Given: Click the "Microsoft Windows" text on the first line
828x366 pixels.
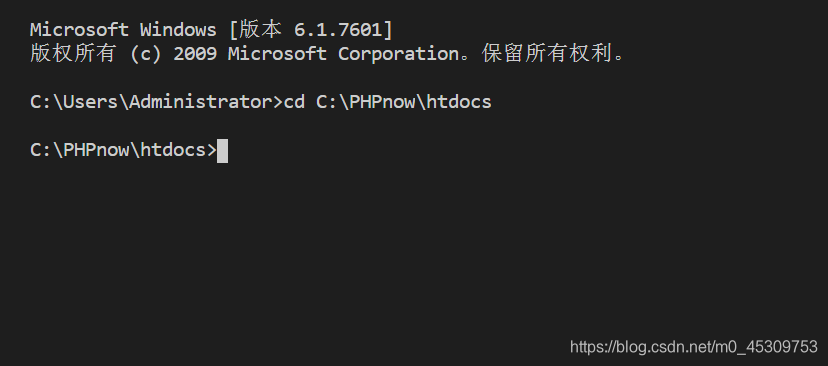Looking at the screenshot, I should click(x=123, y=30).
